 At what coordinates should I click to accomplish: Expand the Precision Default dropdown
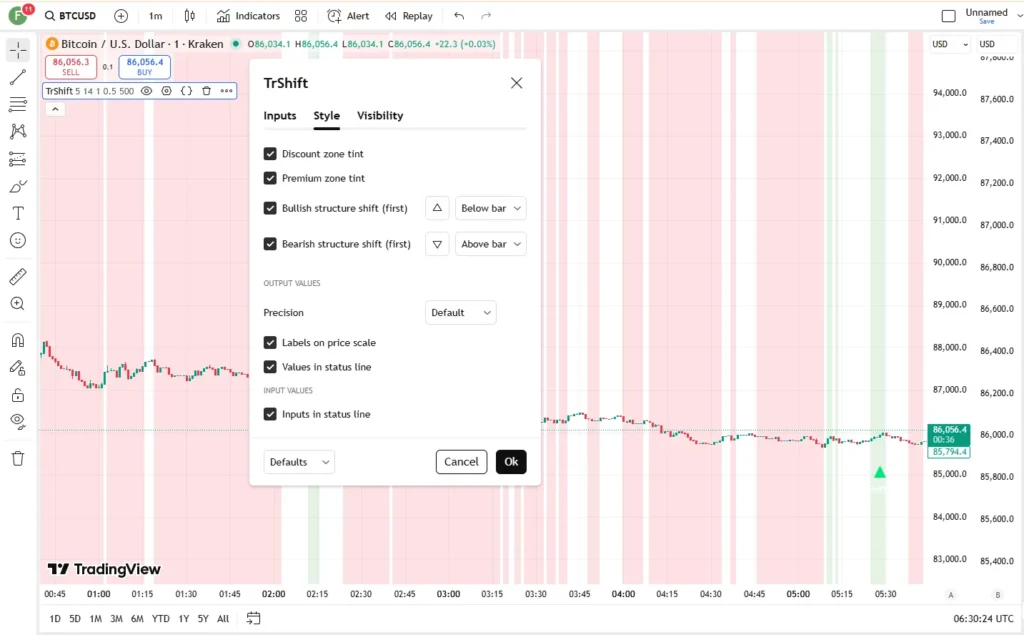point(460,313)
